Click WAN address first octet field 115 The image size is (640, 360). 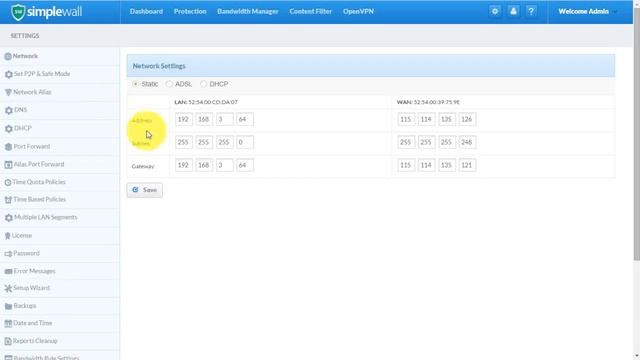406,119
